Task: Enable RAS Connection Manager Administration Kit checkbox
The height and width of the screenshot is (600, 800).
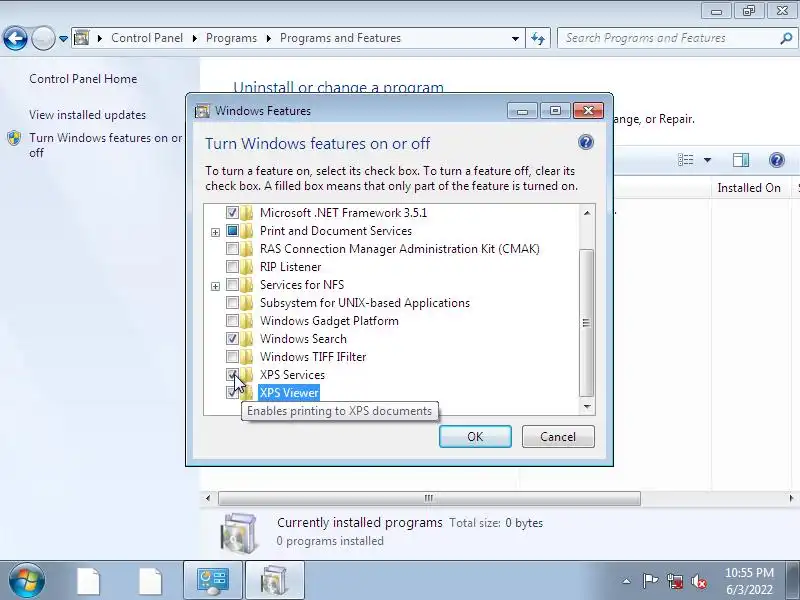Action: (232, 248)
